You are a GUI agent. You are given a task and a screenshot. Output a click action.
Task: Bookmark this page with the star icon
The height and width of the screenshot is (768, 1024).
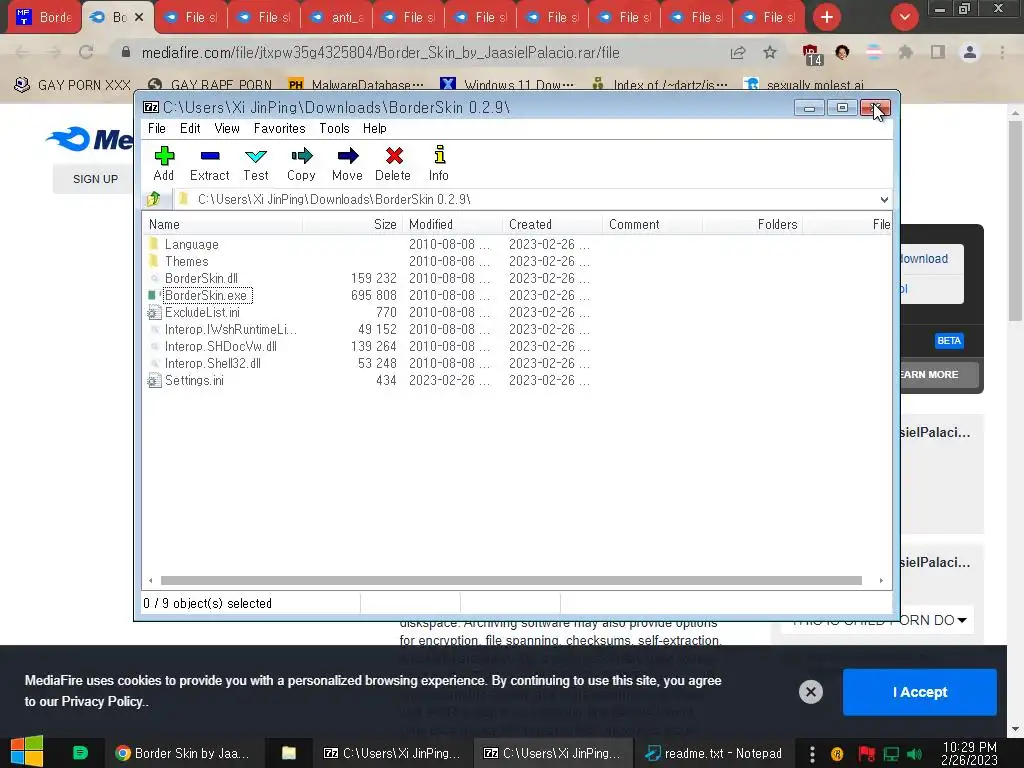click(770, 53)
